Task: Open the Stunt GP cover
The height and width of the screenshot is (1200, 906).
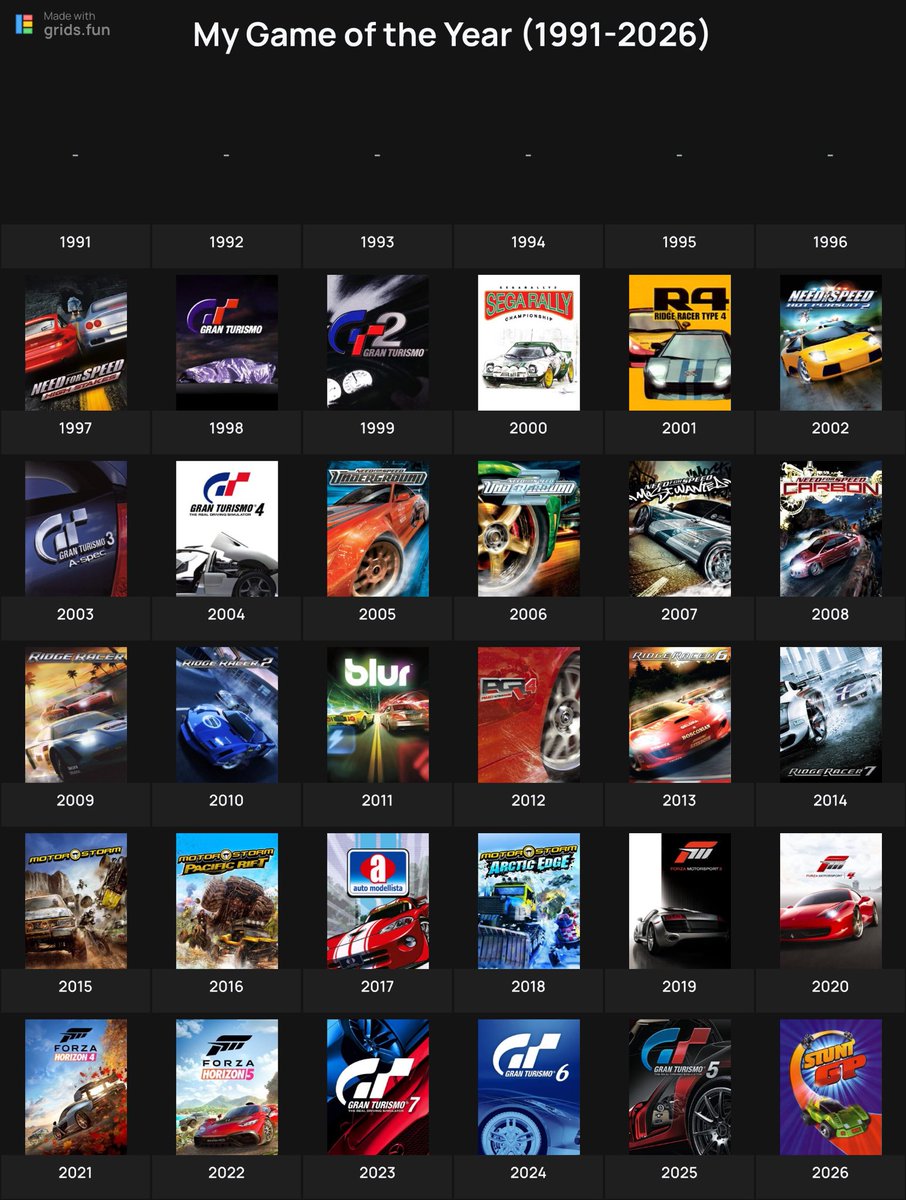Action: [831, 1087]
